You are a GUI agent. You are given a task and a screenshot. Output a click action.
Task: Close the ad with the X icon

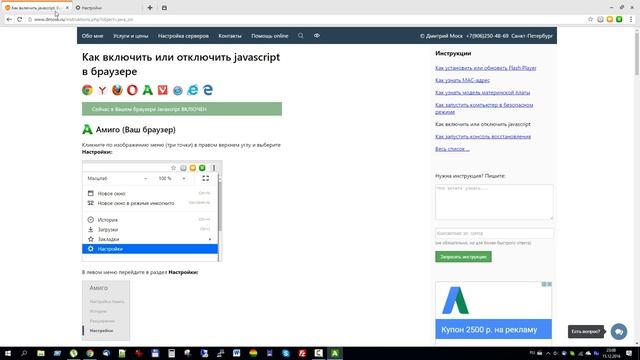(549, 284)
